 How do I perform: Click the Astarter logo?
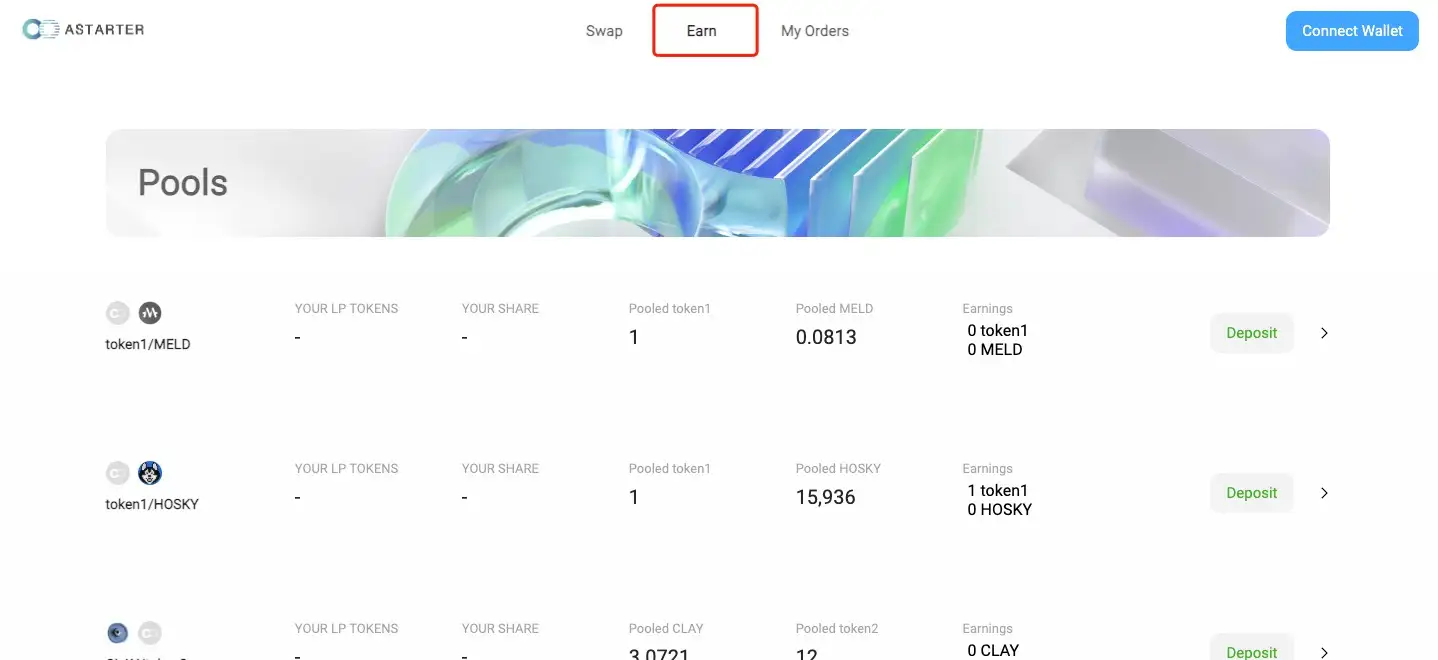(x=83, y=30)
